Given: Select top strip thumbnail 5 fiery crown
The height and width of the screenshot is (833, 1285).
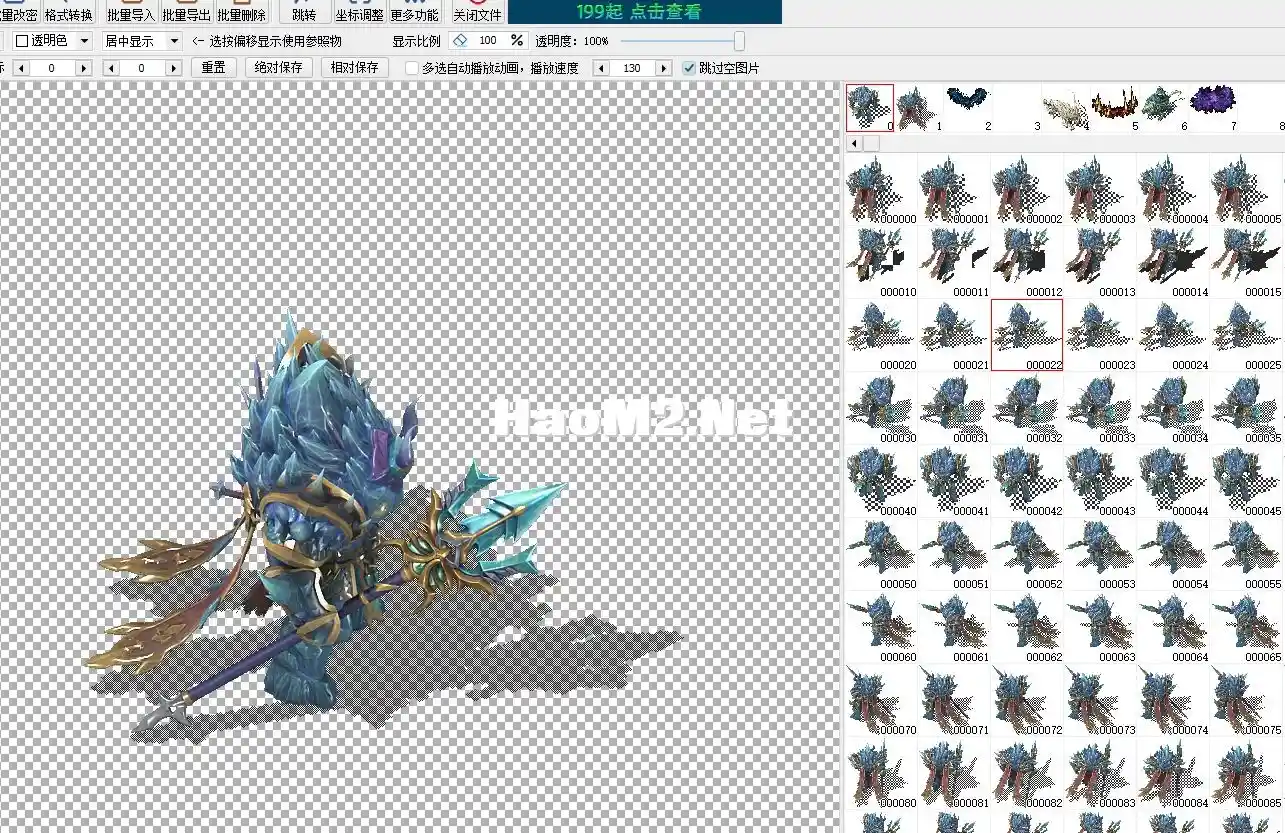Looking at the screenshot, I should tap(1115, 108).
